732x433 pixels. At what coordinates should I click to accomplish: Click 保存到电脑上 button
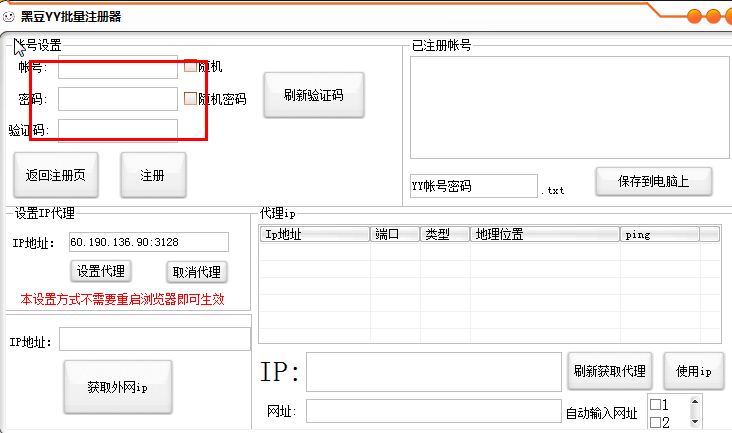[x=654, y=181]
